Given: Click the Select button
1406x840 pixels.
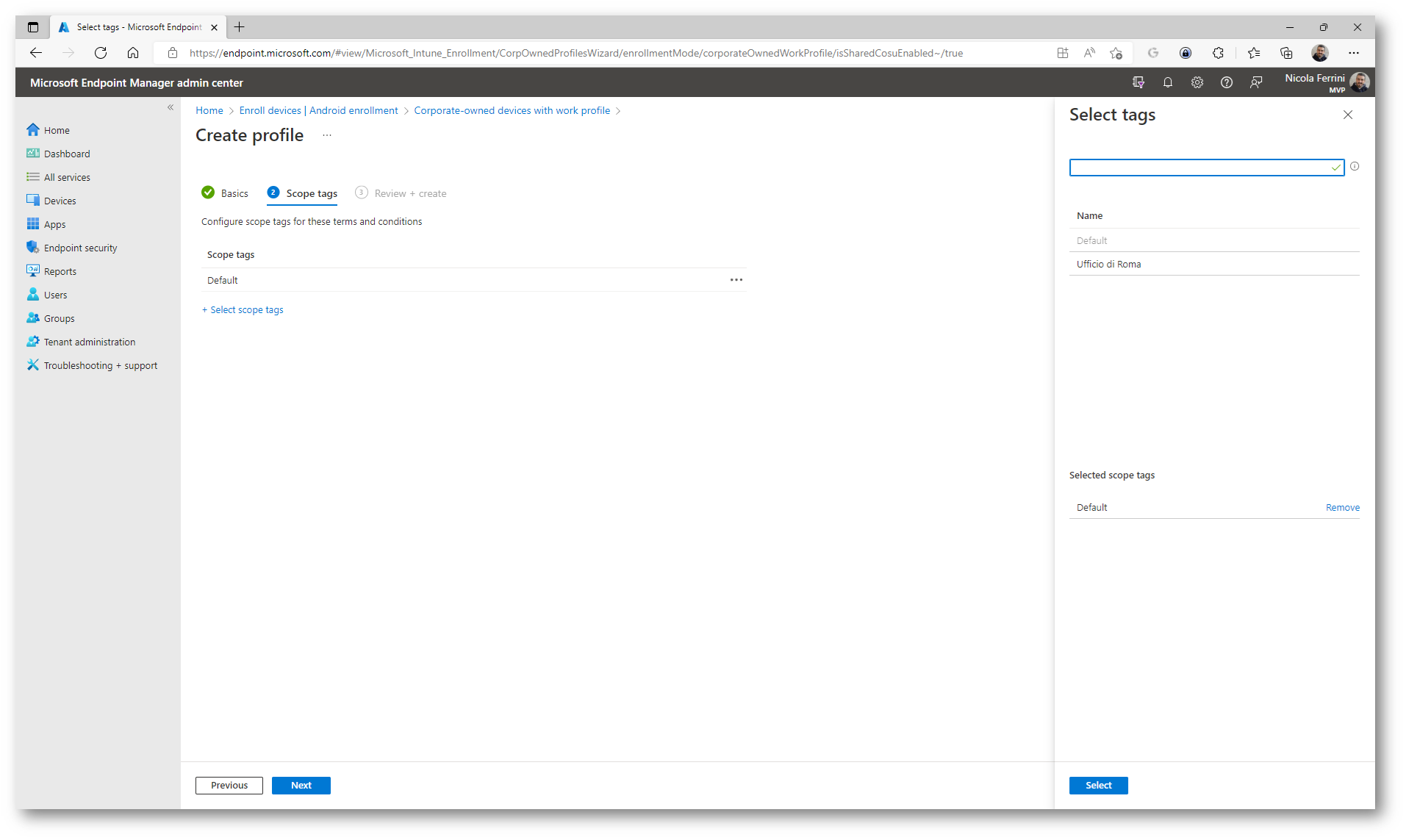Looking at the screenshot, I should pos(1098,786).
